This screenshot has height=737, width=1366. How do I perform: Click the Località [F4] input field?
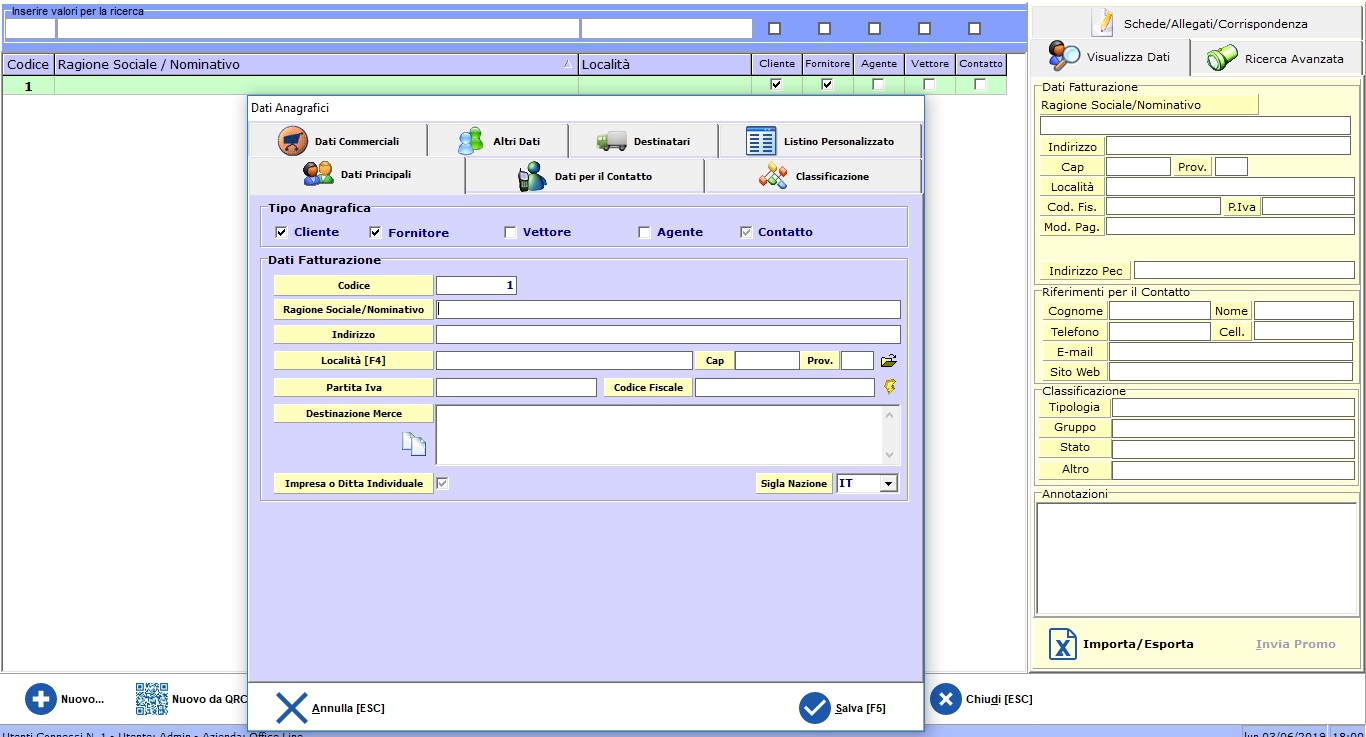[x=564, y=360]
